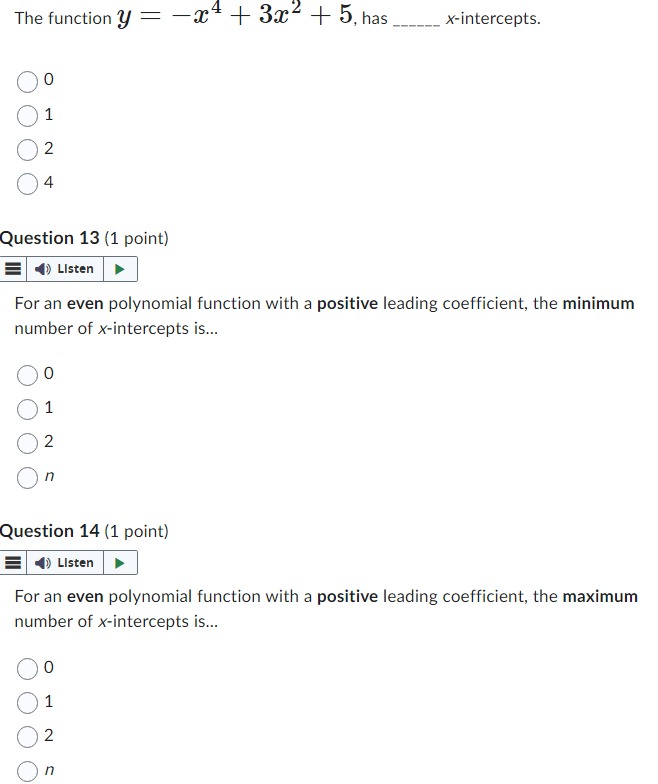Open ReadSpeaker menu icon for Question 14
This screenshot has width=658, height=784.
13,562
